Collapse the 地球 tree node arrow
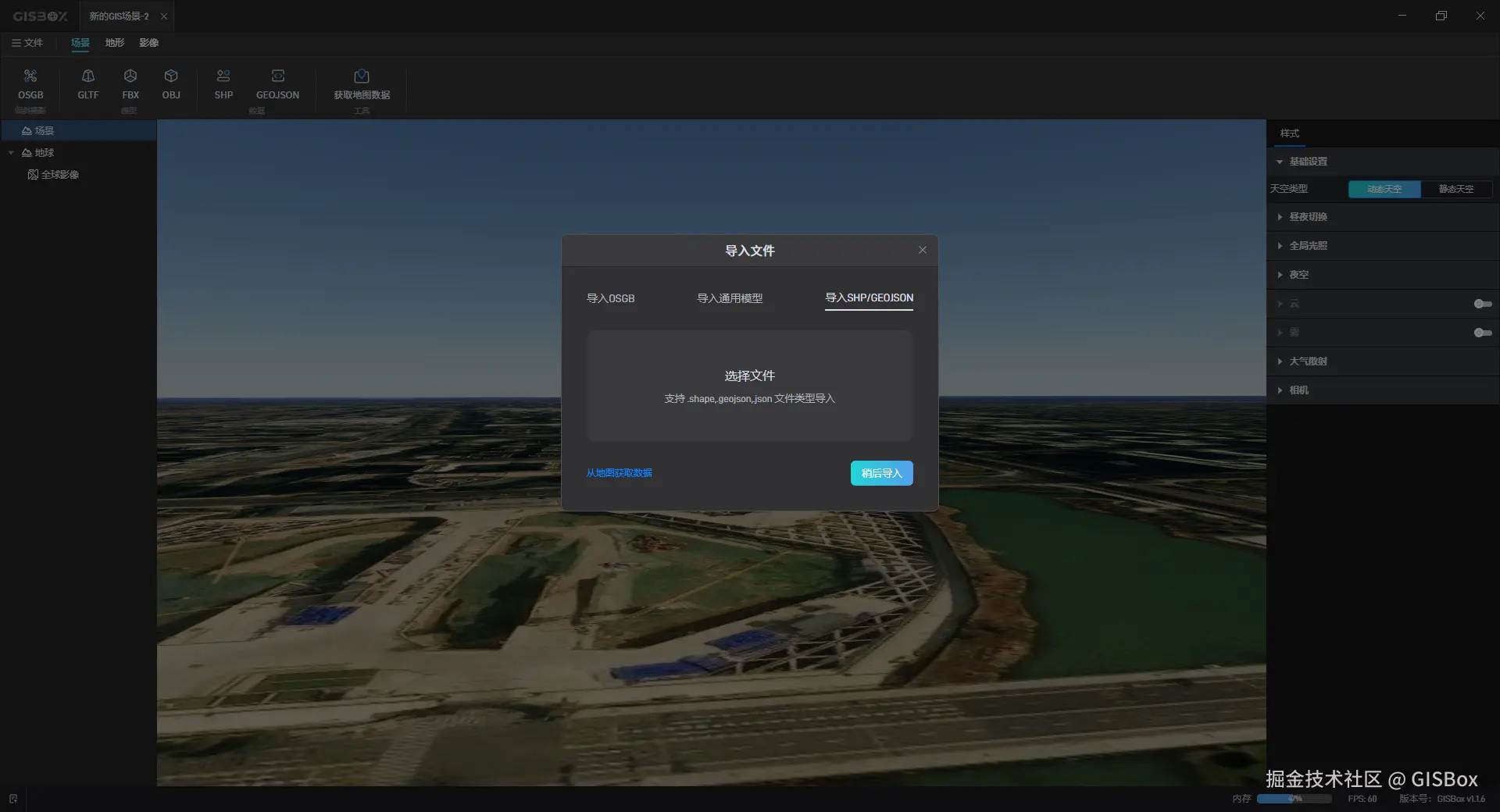The width and height of the screenshot is (1500, 812). [x=11, y=153]
